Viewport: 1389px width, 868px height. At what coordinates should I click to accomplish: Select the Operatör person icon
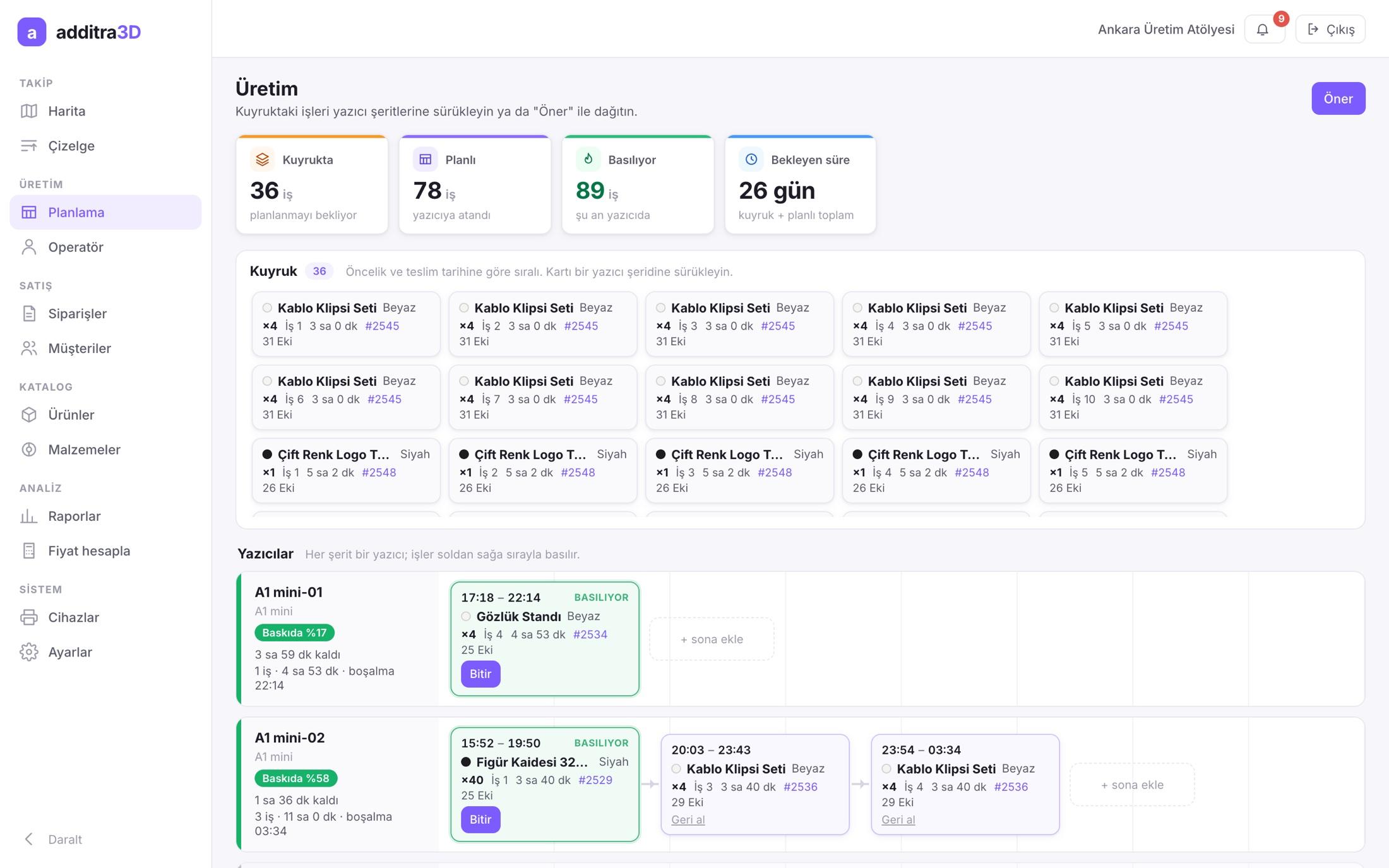pos(29,247)
